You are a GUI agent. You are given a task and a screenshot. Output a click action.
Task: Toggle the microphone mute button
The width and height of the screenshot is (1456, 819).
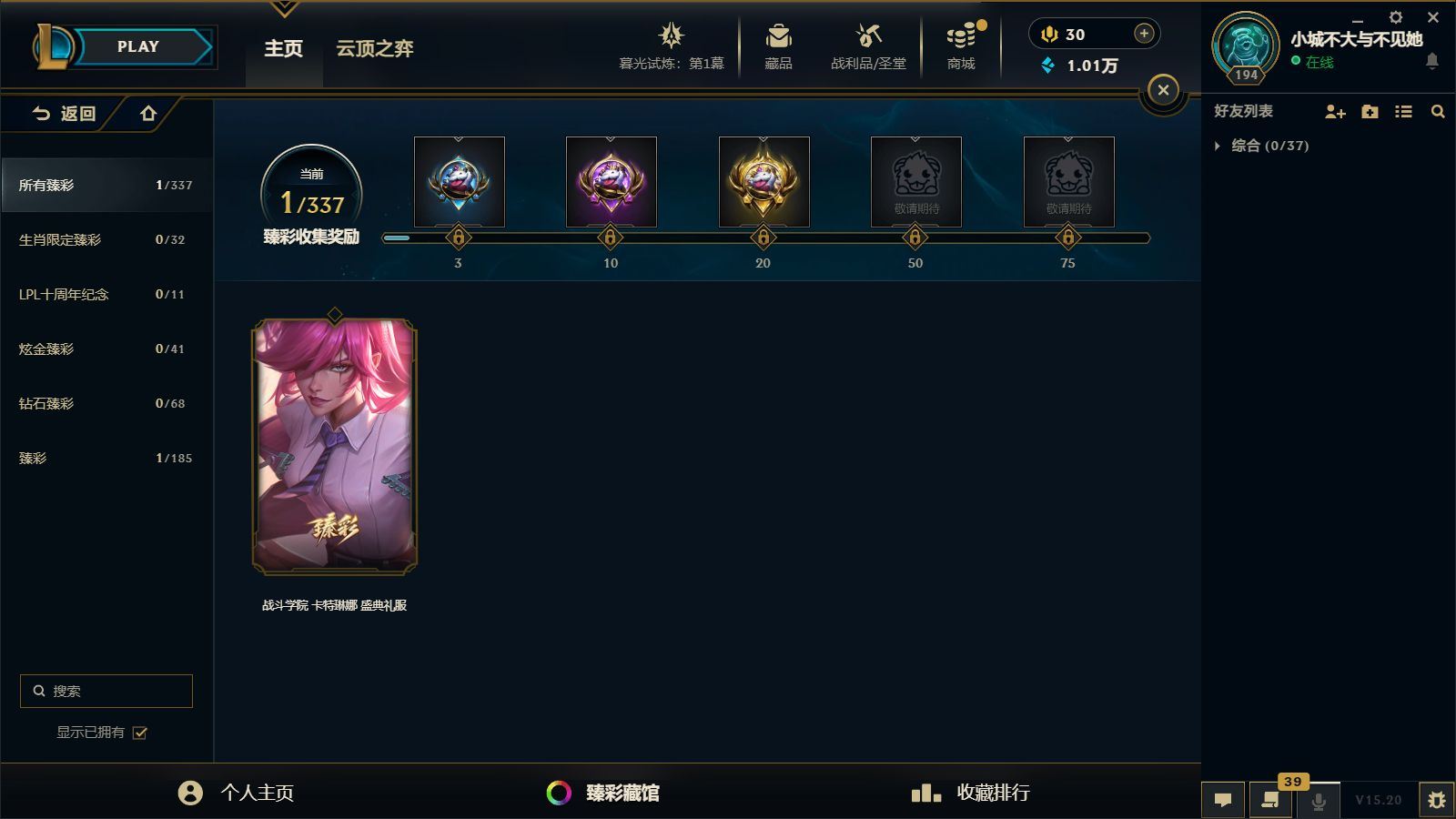[1318, 801]
